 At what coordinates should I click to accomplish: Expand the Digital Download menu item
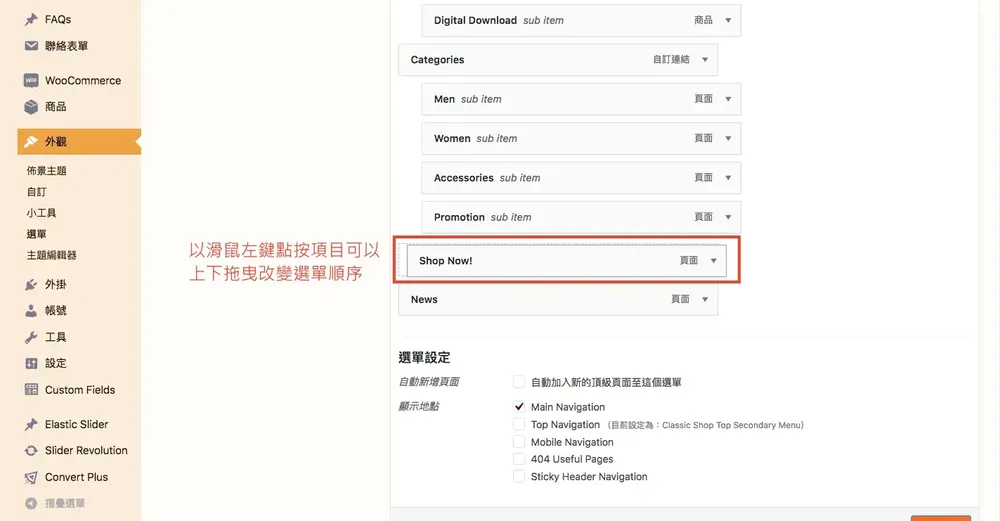[x=728, y=20]
